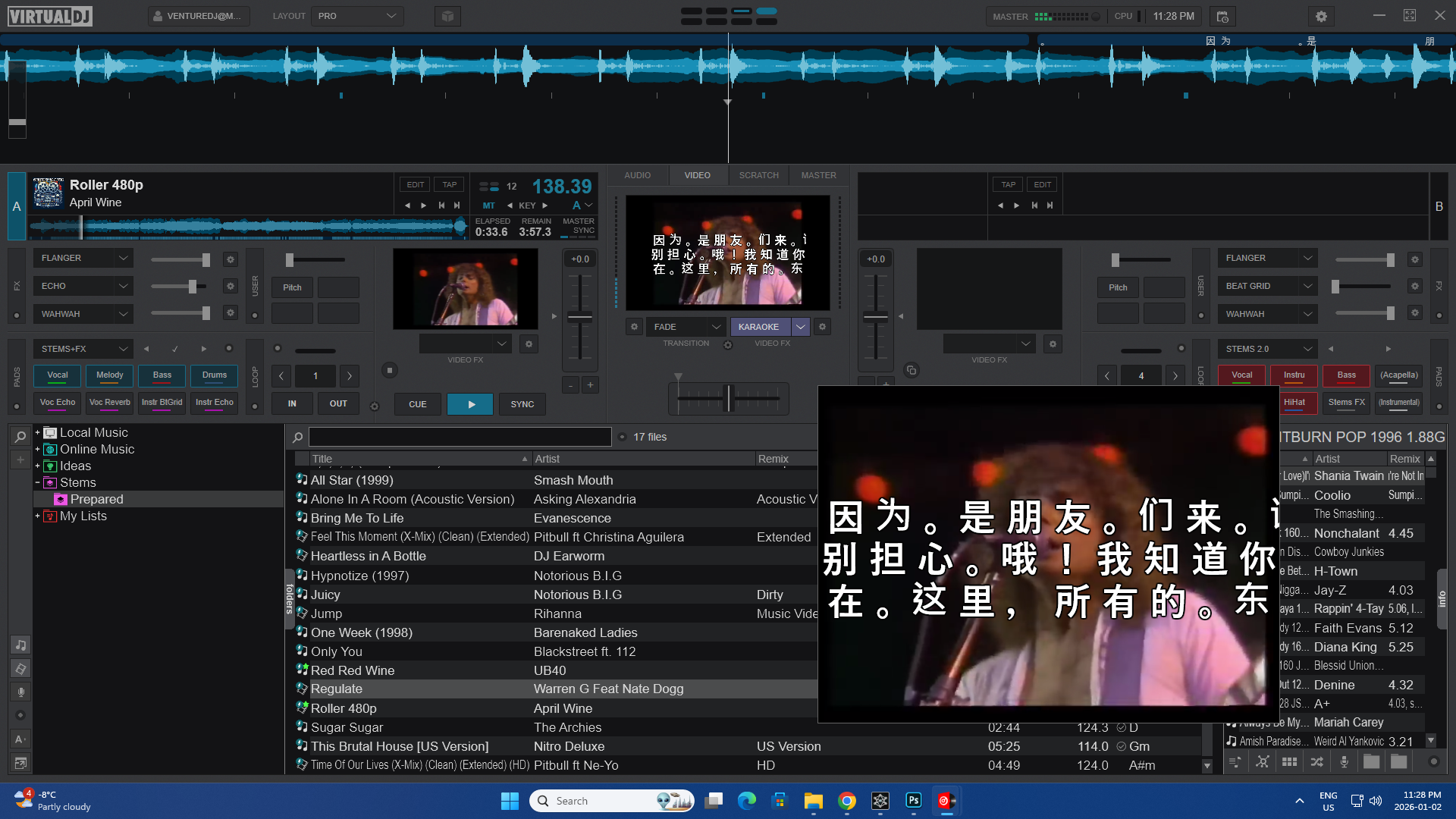Open the LAYOUT PRO dropdown
The height and width of the screenshot is (819, 1456).
coord(357,16)
